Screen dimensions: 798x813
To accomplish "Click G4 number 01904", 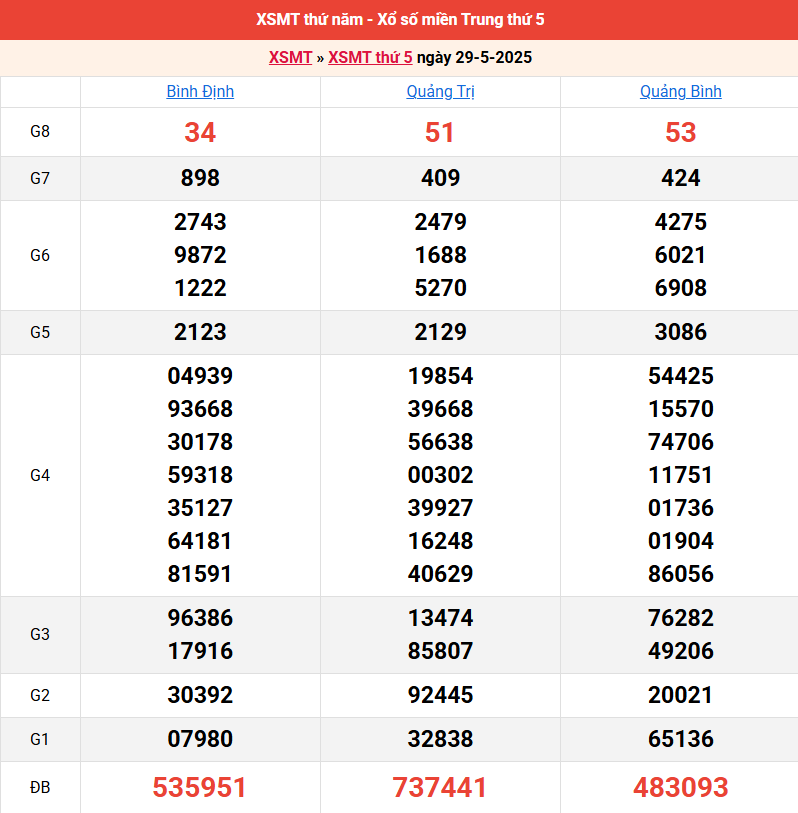I will 680,541.
